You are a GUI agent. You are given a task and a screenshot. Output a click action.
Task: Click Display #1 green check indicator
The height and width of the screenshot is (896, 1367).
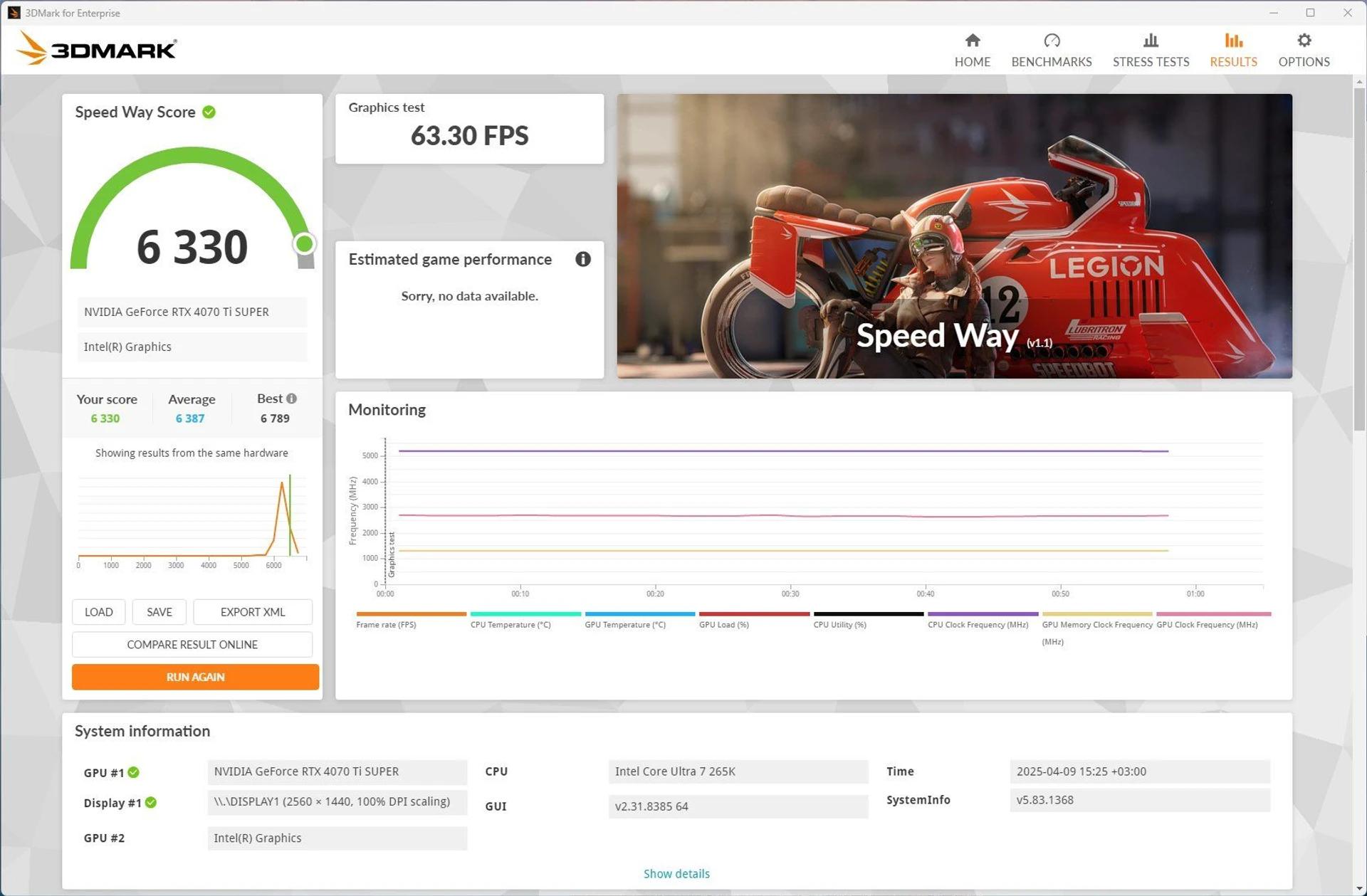coord(151,803)
